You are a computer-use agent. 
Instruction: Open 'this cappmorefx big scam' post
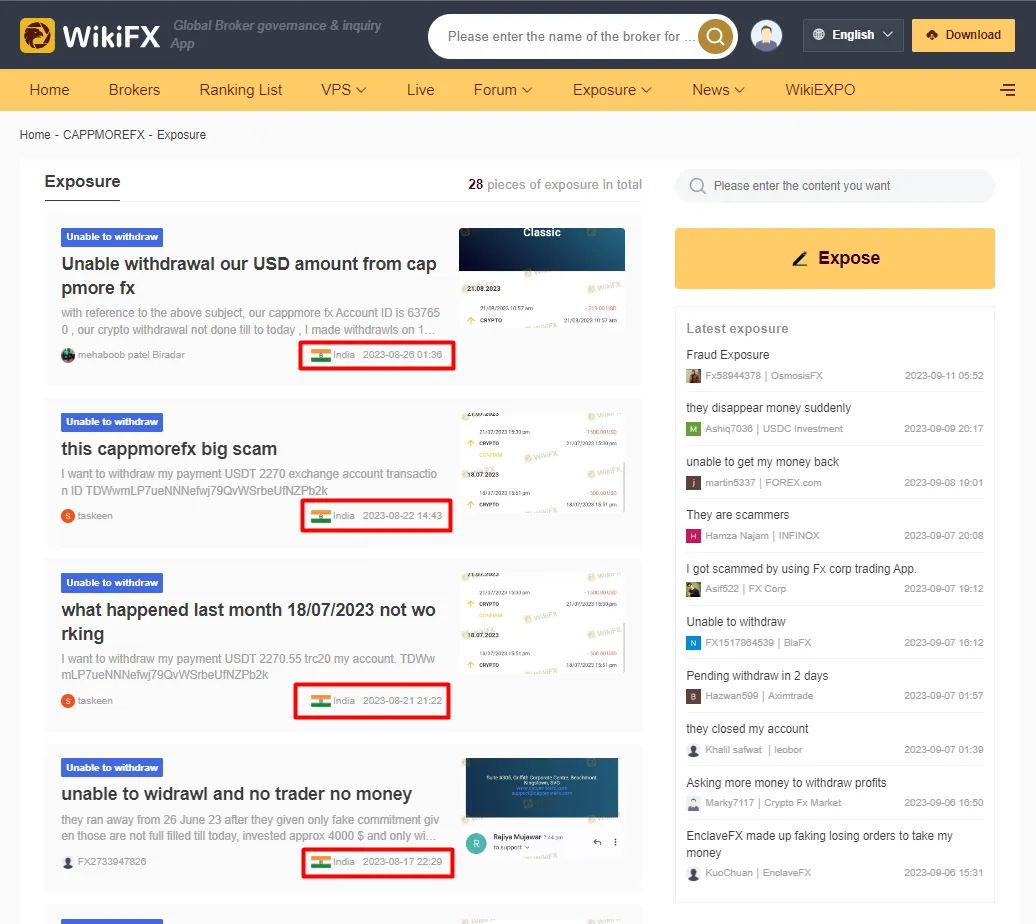click(169, 449)
